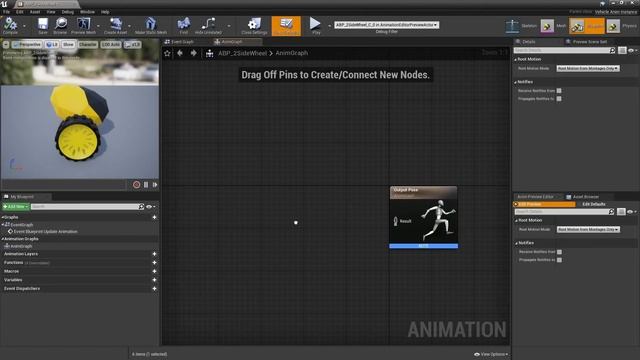Open the Compile options dropdown arrow
Image resolution: width=640 pixels, height=360 pixels.
point(24,26)
